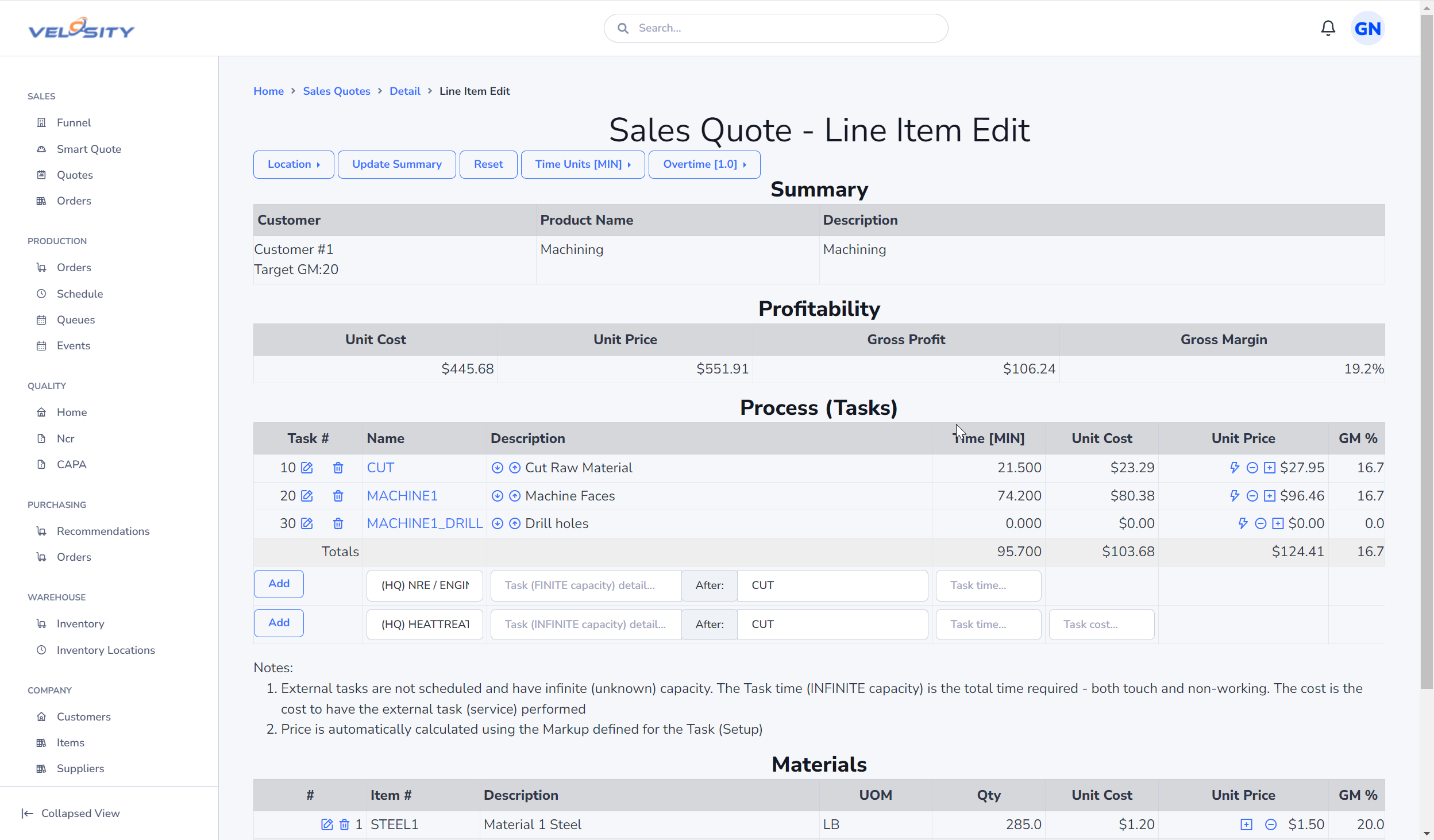Click Task (FINITE capacity) detail field
This screenshot has height=840, width=1434.
pyautogui.click(x=586, y=585)
